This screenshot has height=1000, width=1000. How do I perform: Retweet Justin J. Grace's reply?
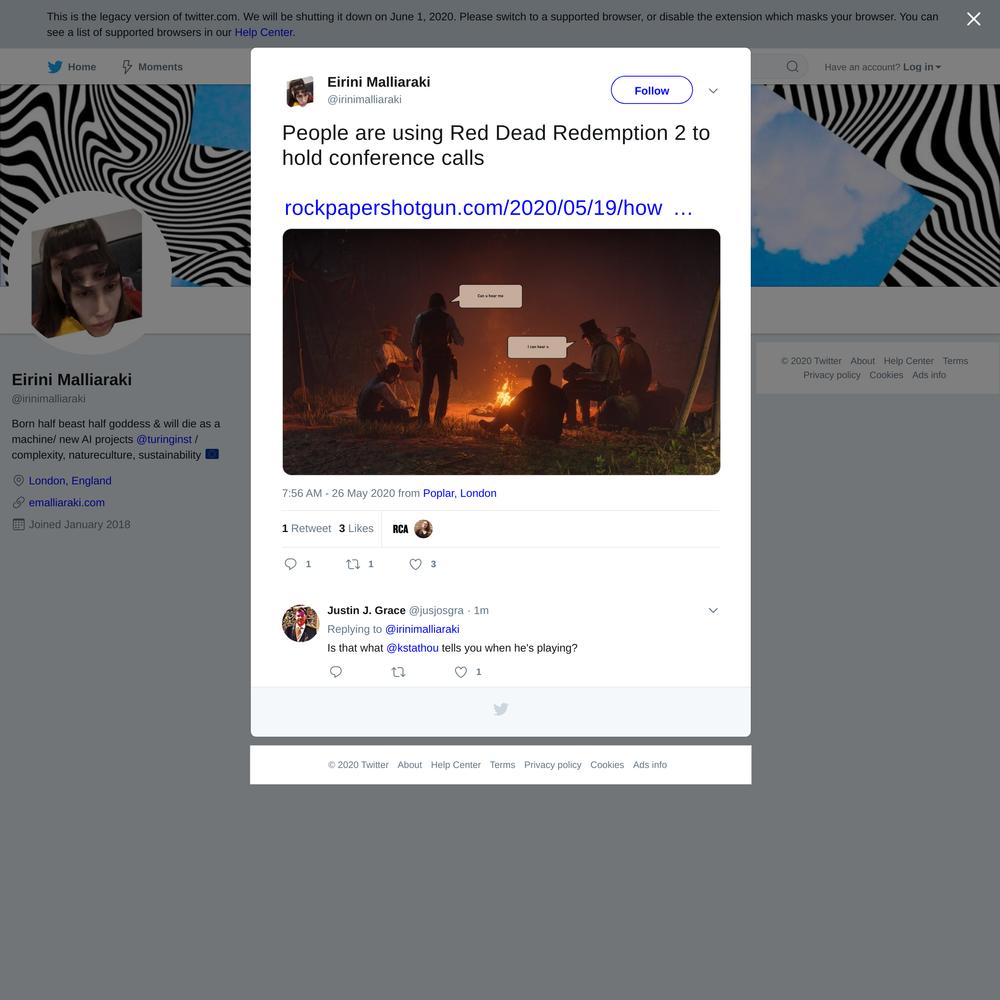tap(398, 672)
